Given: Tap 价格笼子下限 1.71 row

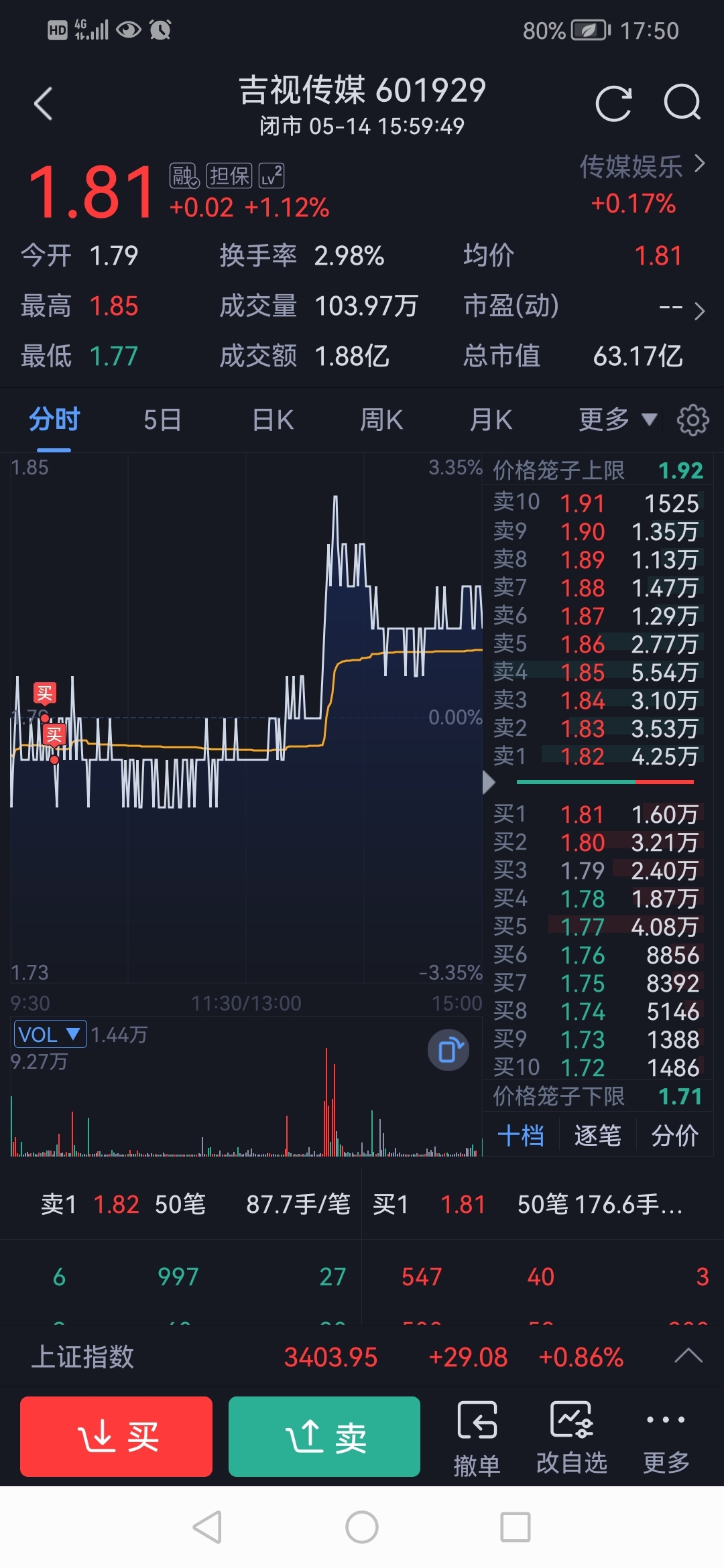Looking at the screenshot, I should [x=598, y=1096].
